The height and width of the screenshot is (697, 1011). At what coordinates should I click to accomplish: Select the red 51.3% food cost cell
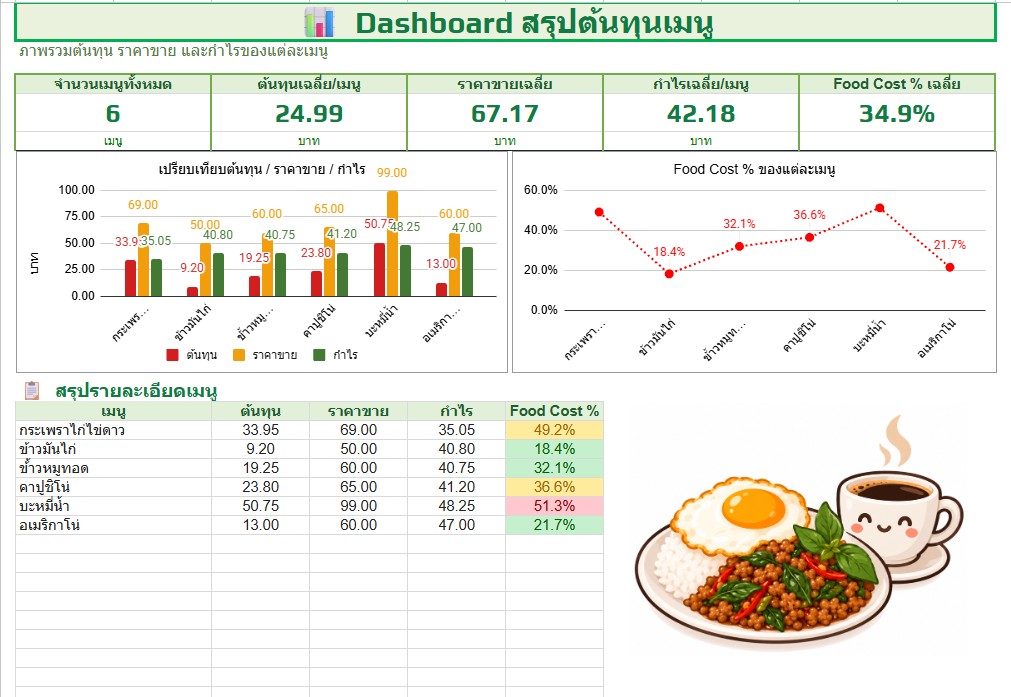[x=555, y=506]
